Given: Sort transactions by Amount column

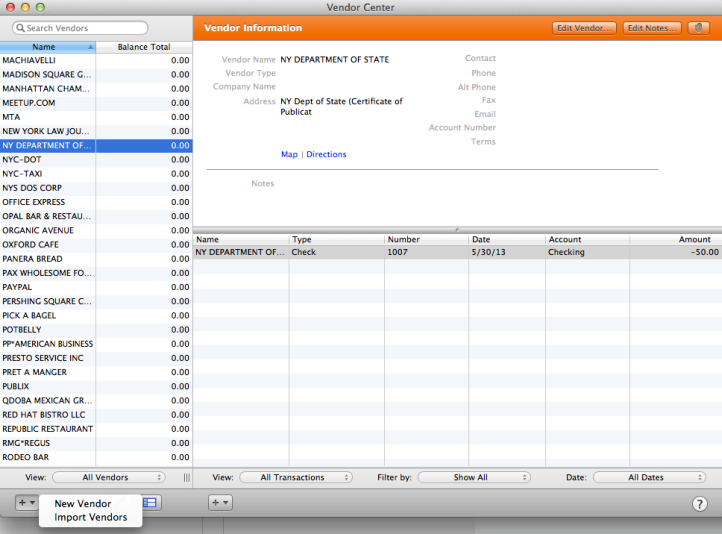Looking at the screenshot, I should click(x=675, y=239).
